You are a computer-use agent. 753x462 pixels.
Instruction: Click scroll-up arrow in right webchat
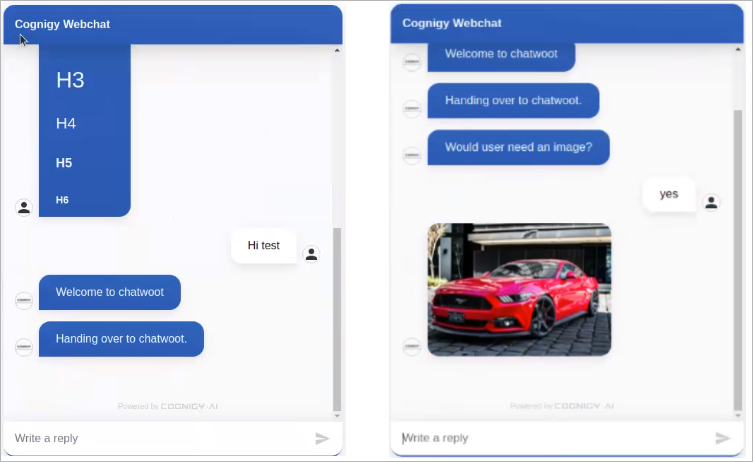(738, 49)
